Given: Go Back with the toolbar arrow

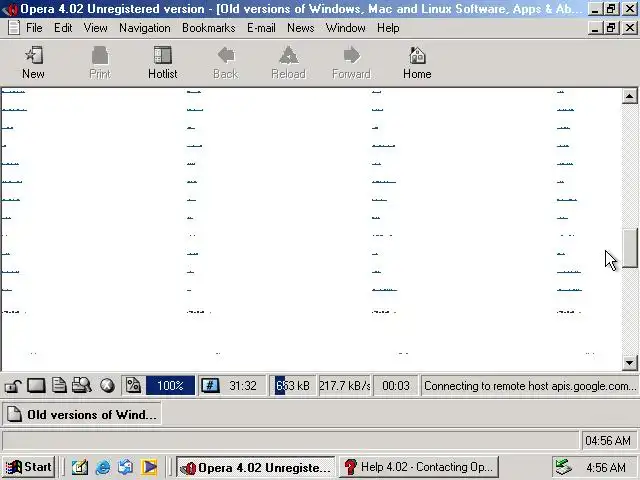Looking at the screenshot, I should pyautogui.click(x=226, y=62).
